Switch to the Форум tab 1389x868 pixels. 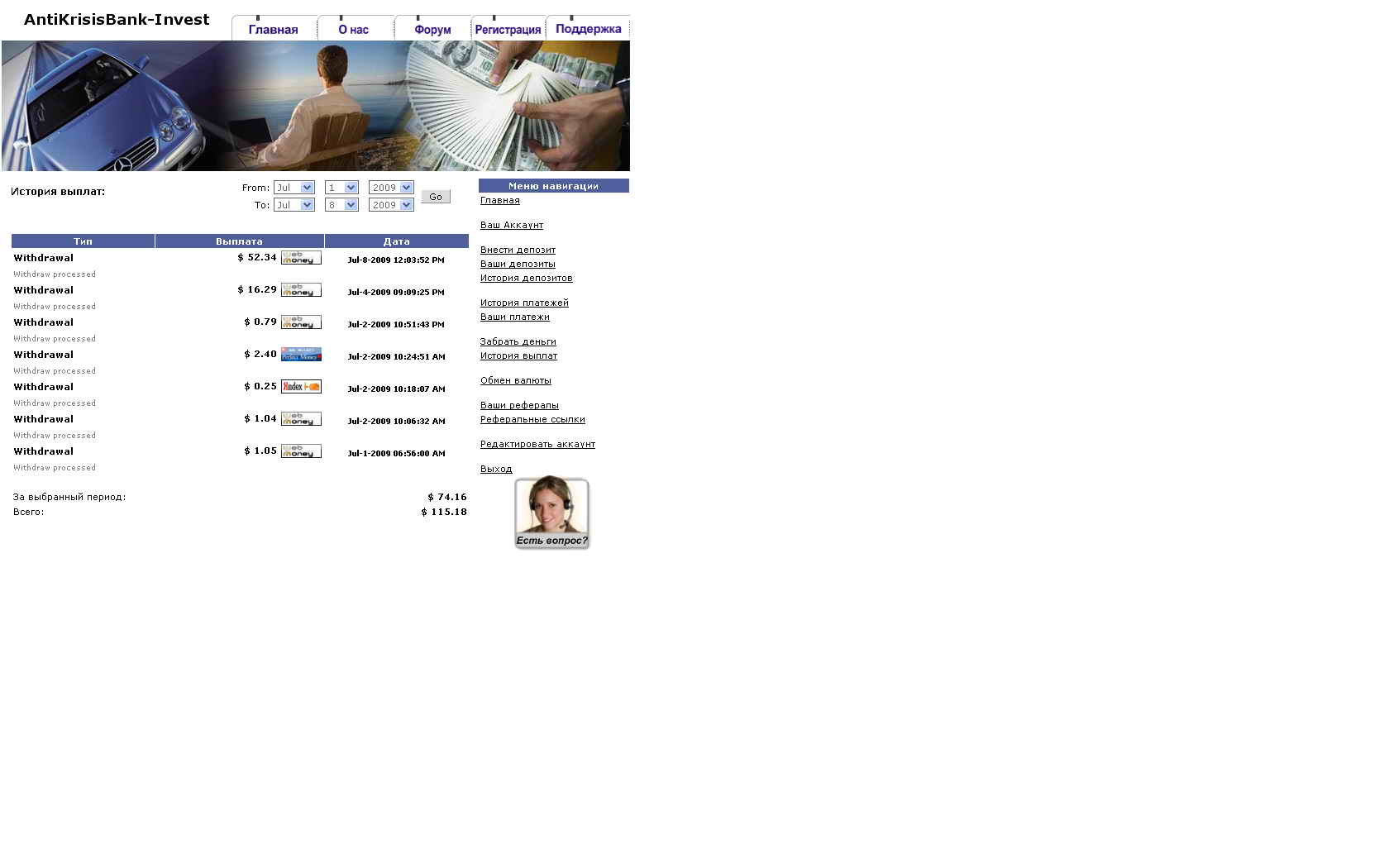pyautogui.click(x=432, y=29)
